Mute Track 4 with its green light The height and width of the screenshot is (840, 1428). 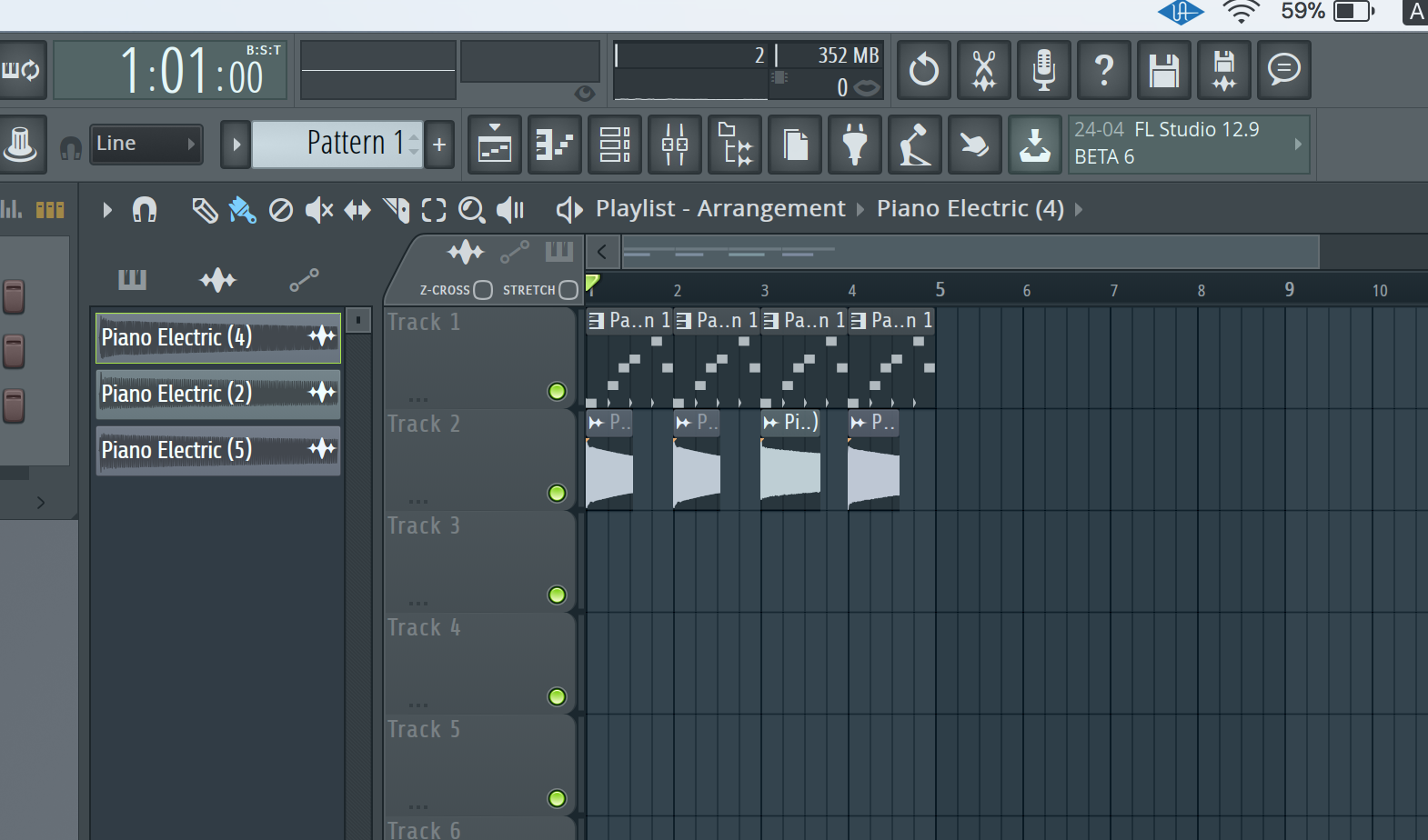point(557,697)
